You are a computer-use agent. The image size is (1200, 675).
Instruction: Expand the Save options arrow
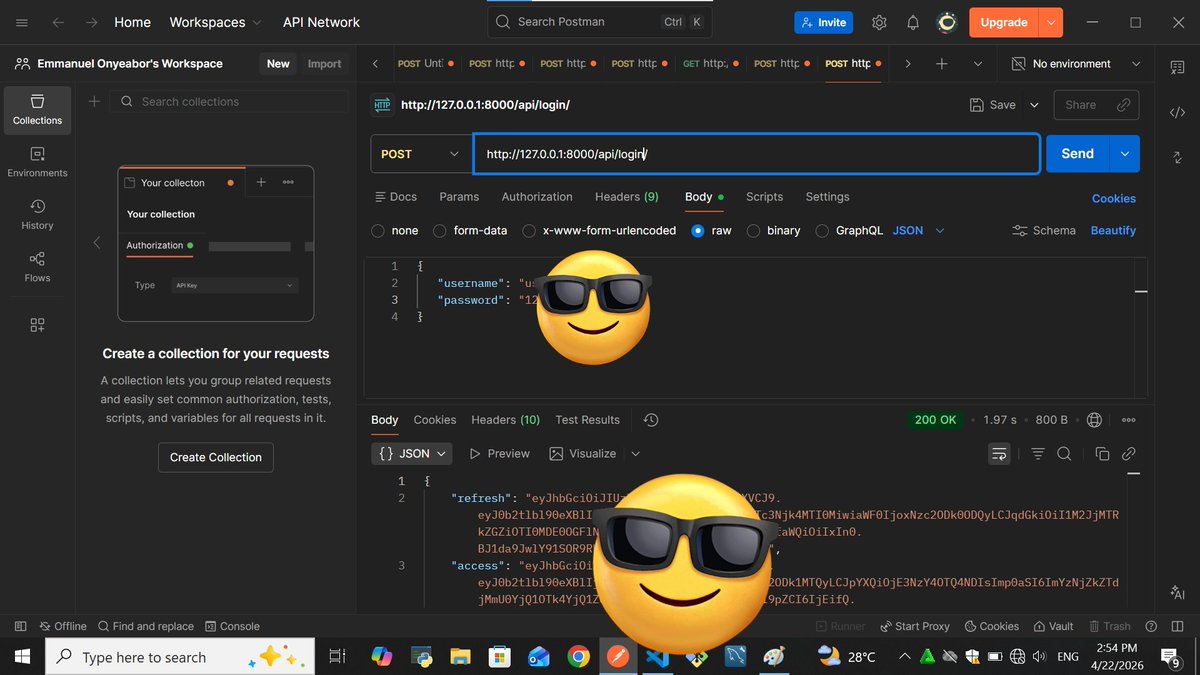1034,105
